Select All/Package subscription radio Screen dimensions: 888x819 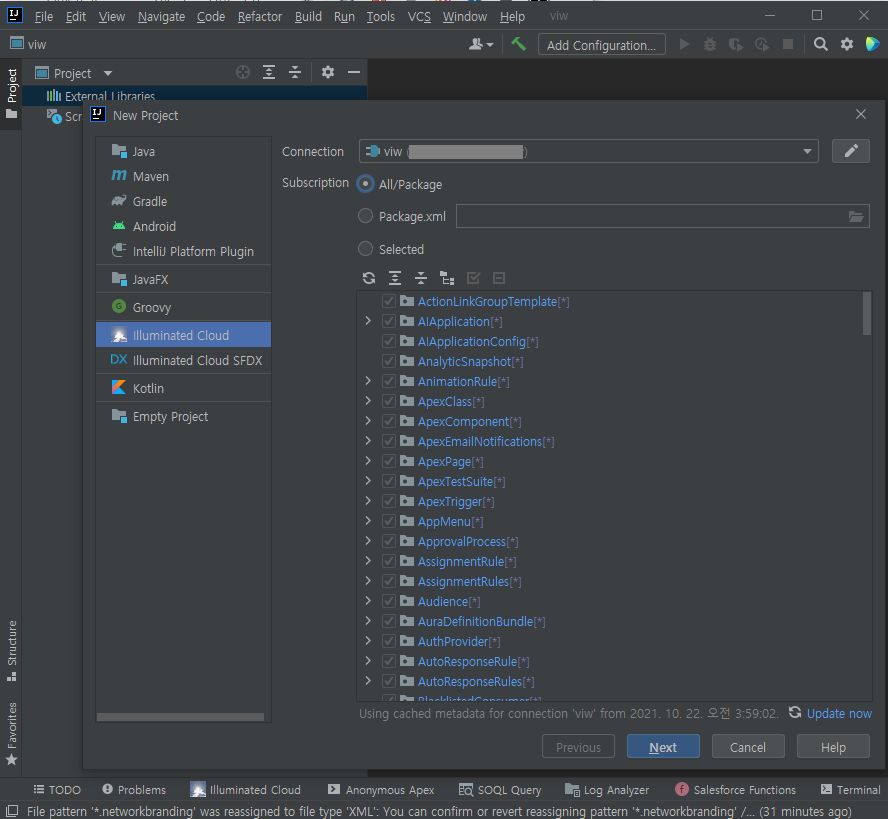(365, 184)
